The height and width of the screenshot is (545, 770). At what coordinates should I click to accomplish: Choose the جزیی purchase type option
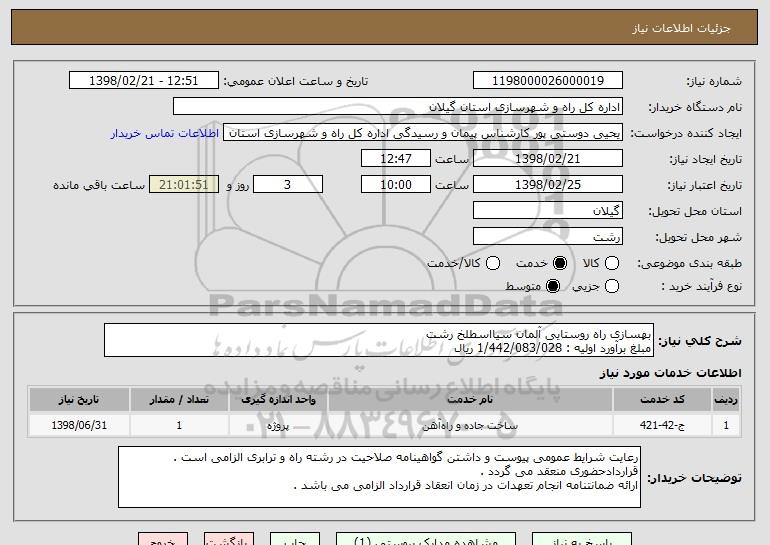(x=611, y=286)
